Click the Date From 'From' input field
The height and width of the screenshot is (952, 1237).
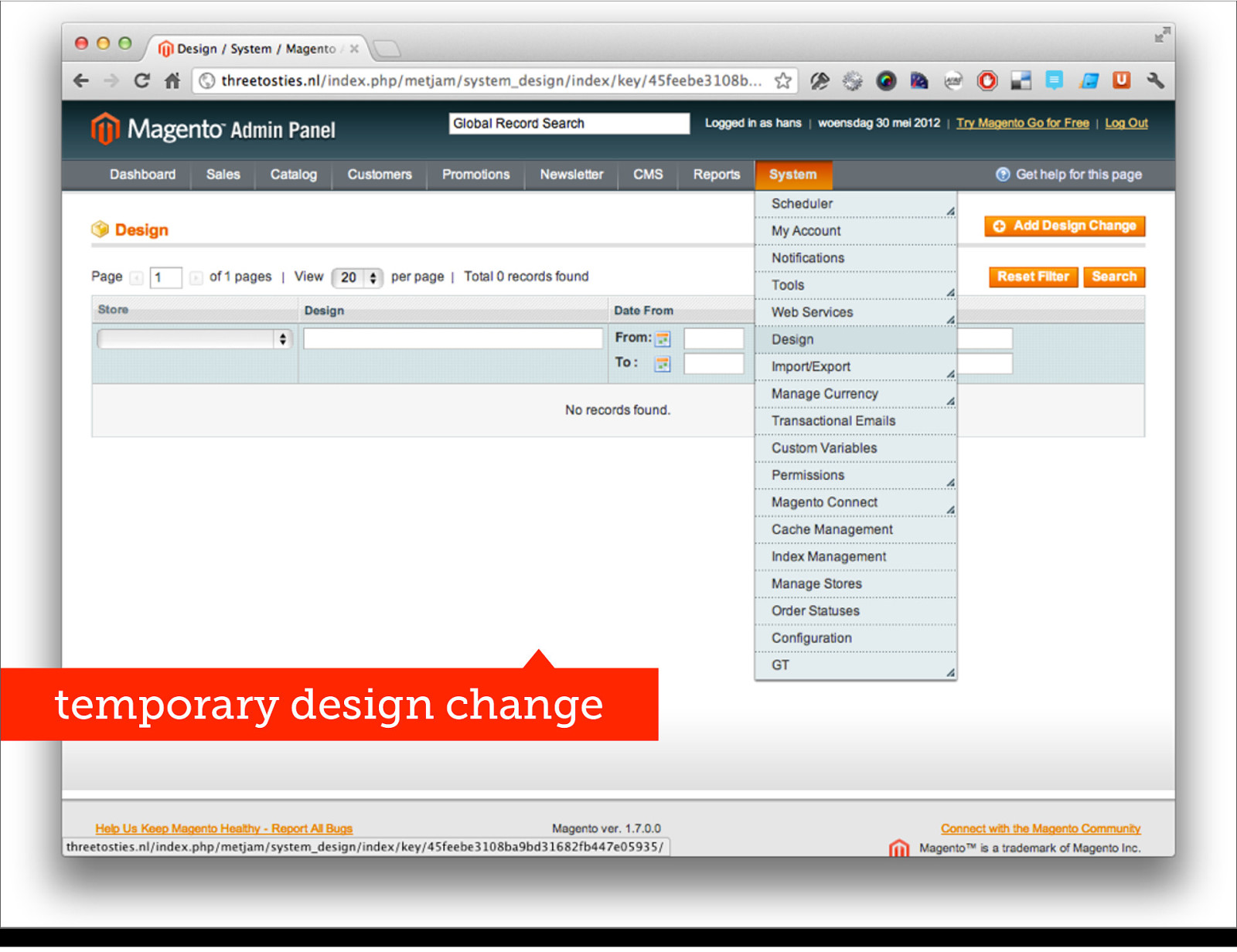[714, 338]
